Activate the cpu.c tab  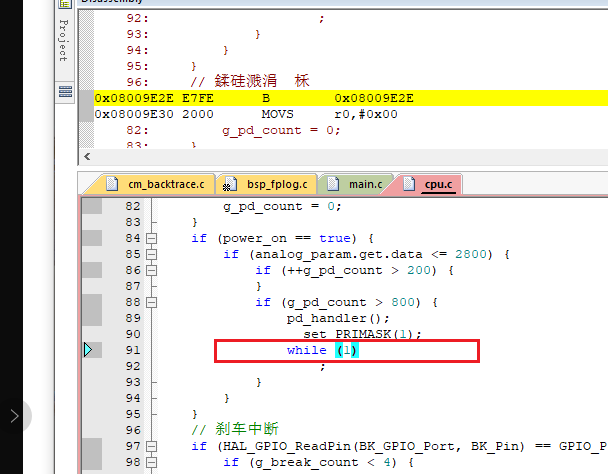click(x=431, y=184)
